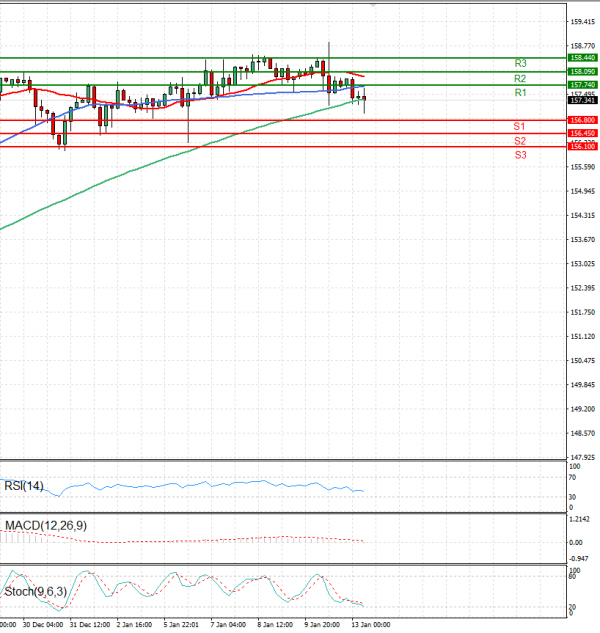The height and width of the screenshot is (633, 600).
Task: Click the S2 support label
Action: [520, 141]
